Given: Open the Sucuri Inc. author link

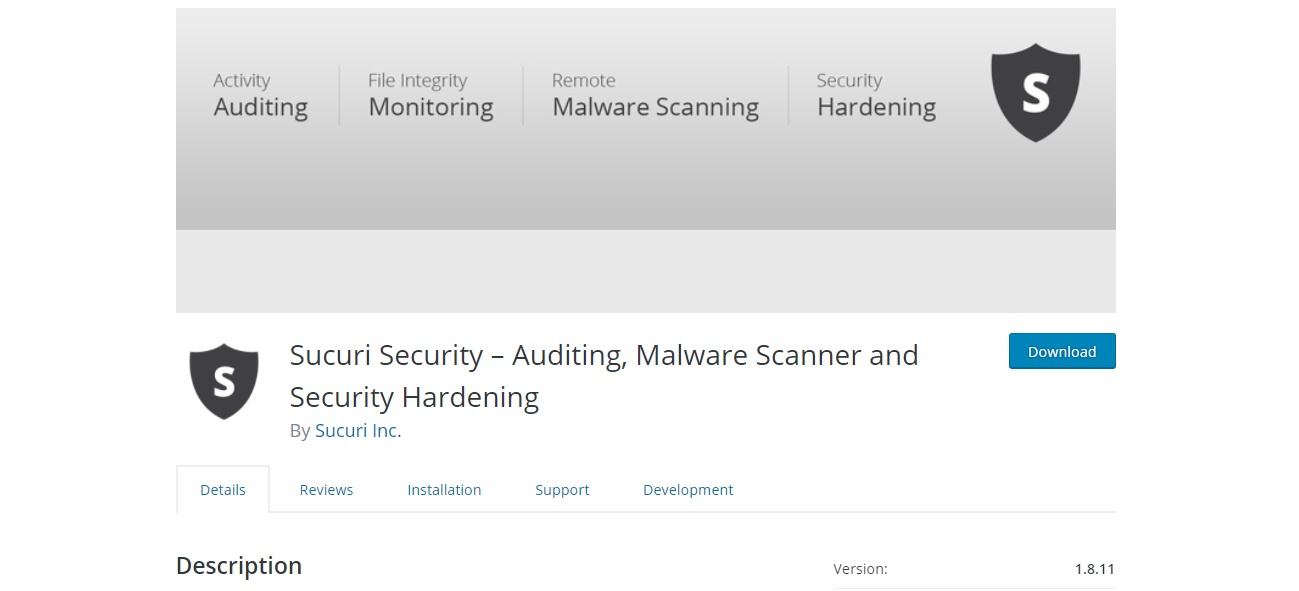Looking at the screenshot, I should click(x=358, y=431).
